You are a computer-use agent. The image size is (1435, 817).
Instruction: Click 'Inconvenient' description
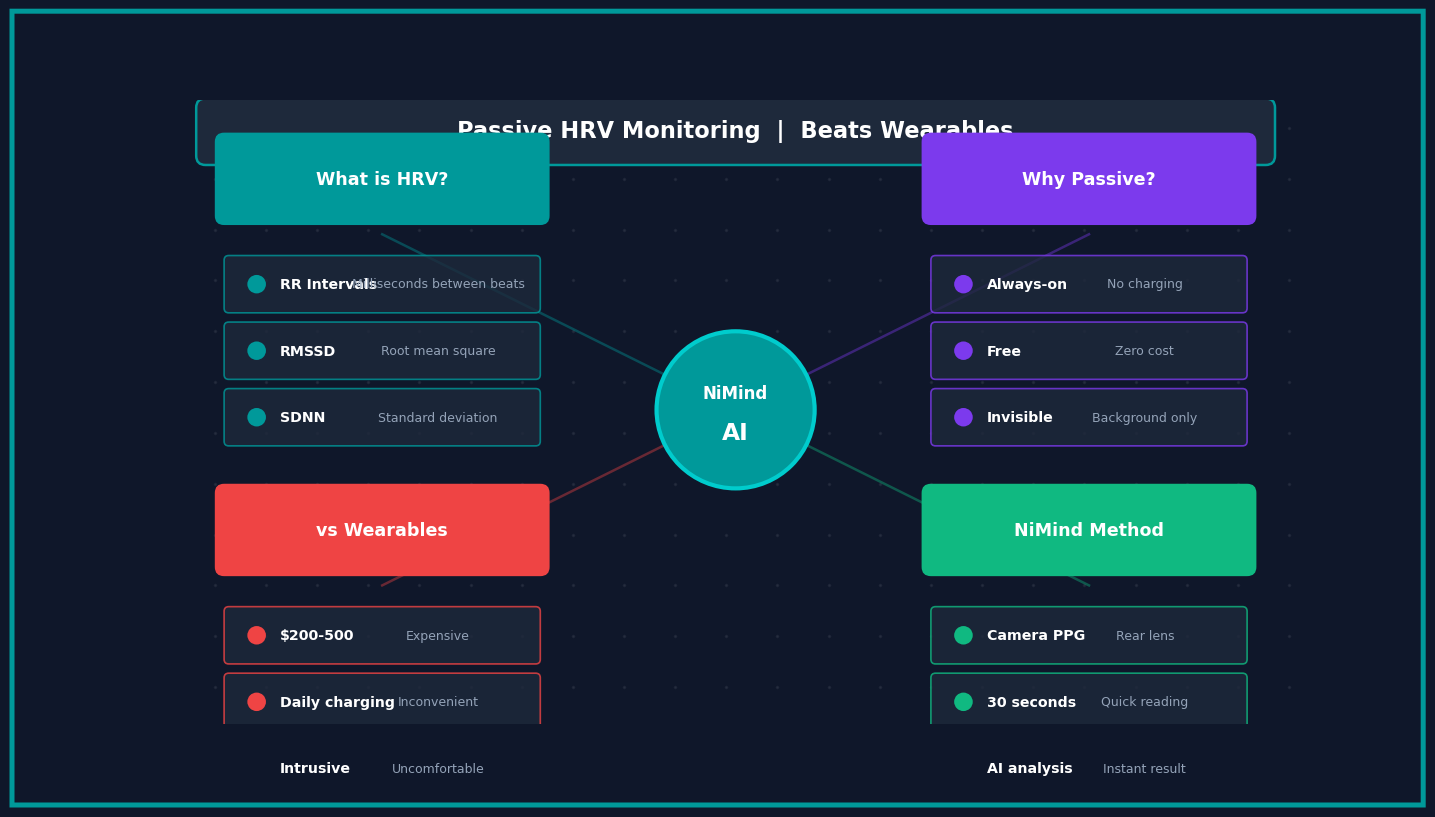[438, 703]
